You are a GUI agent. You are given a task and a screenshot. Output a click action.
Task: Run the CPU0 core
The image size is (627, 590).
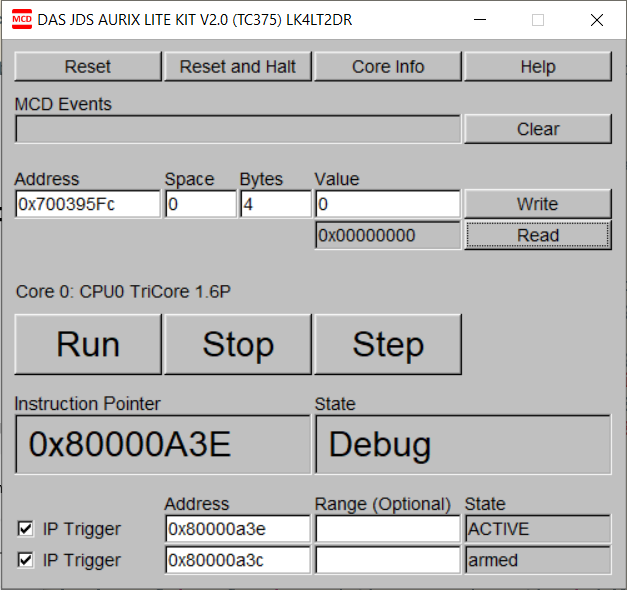click(88, 344)
